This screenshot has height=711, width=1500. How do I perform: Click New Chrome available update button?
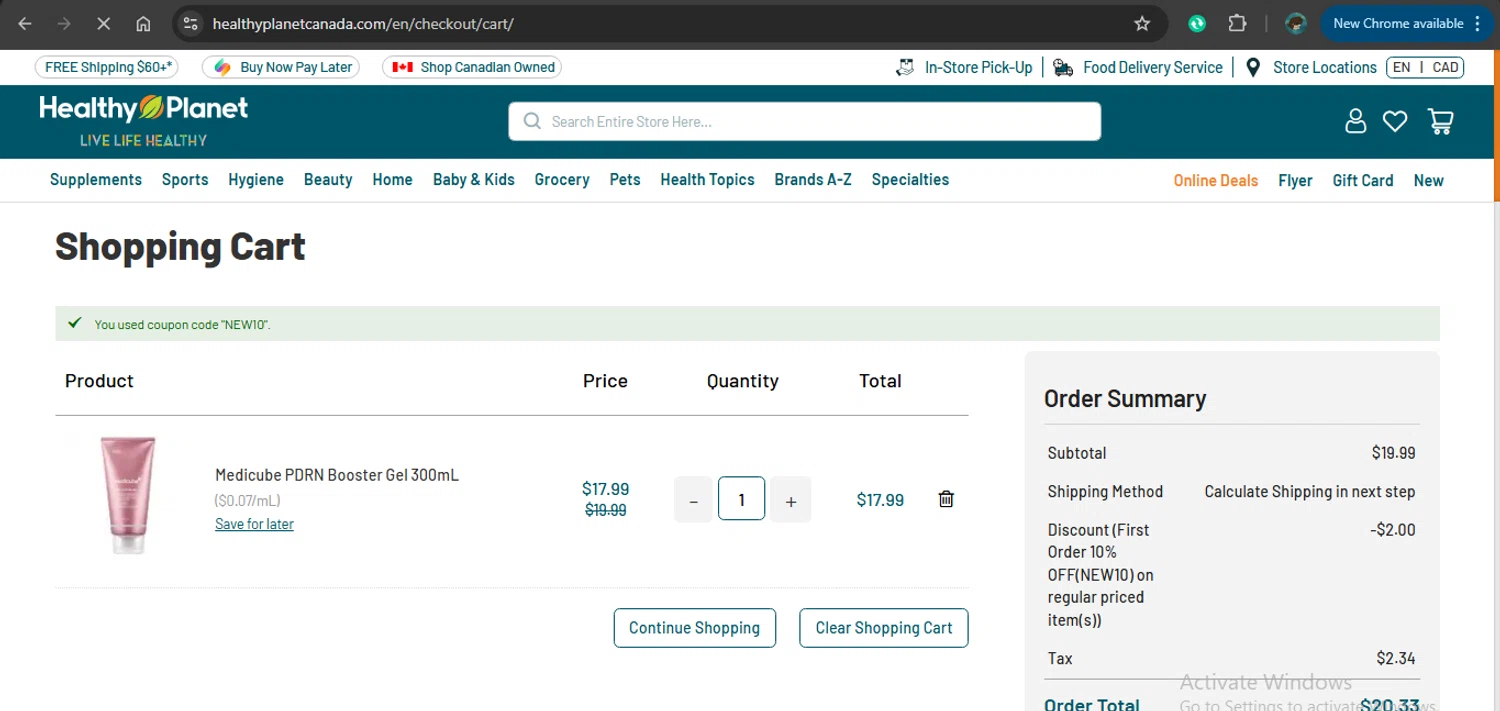click(1409, 23)
